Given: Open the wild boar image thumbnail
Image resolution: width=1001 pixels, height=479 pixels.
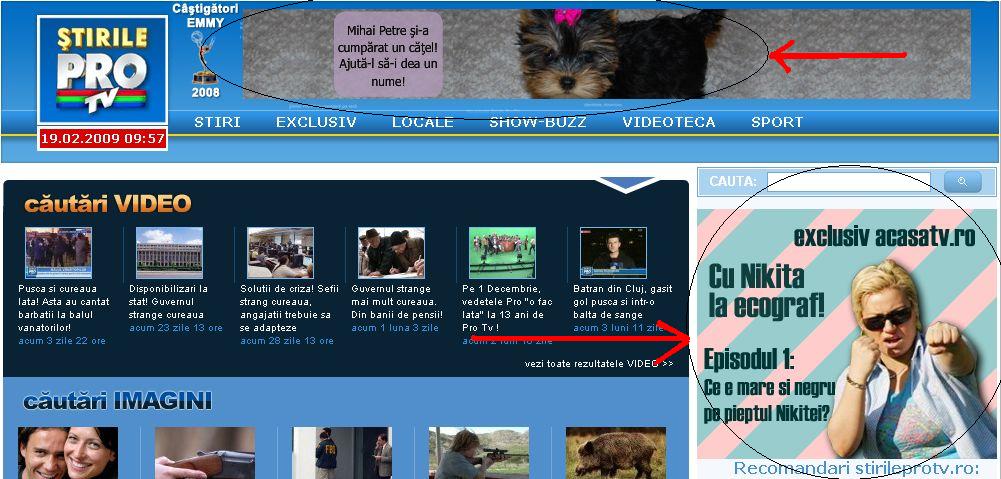Looking at the screenshot, I should click(601, 453).
